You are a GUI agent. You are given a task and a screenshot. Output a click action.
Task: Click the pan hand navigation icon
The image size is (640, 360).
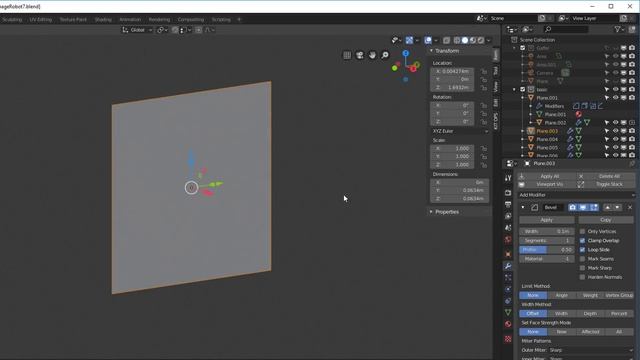(372, 55)
